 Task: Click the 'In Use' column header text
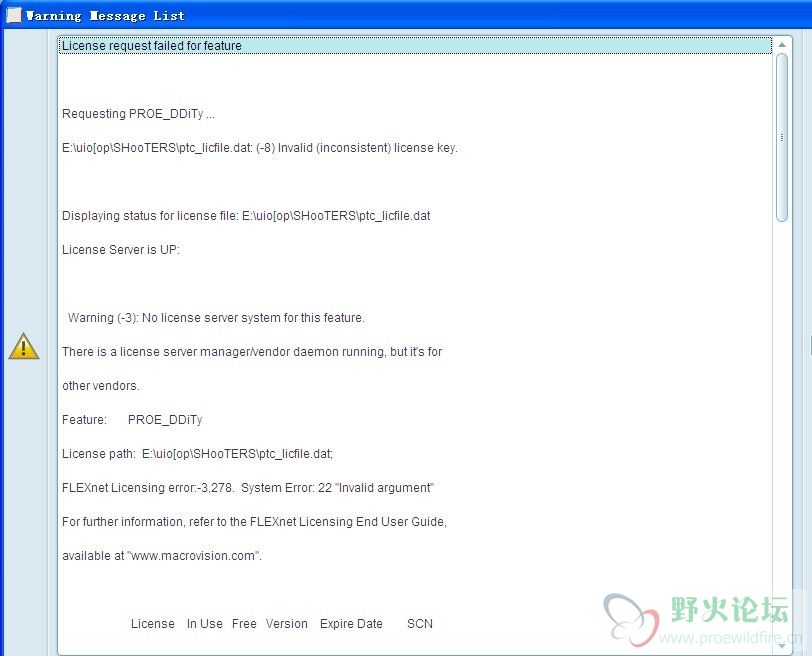click(x=205, y=624)
